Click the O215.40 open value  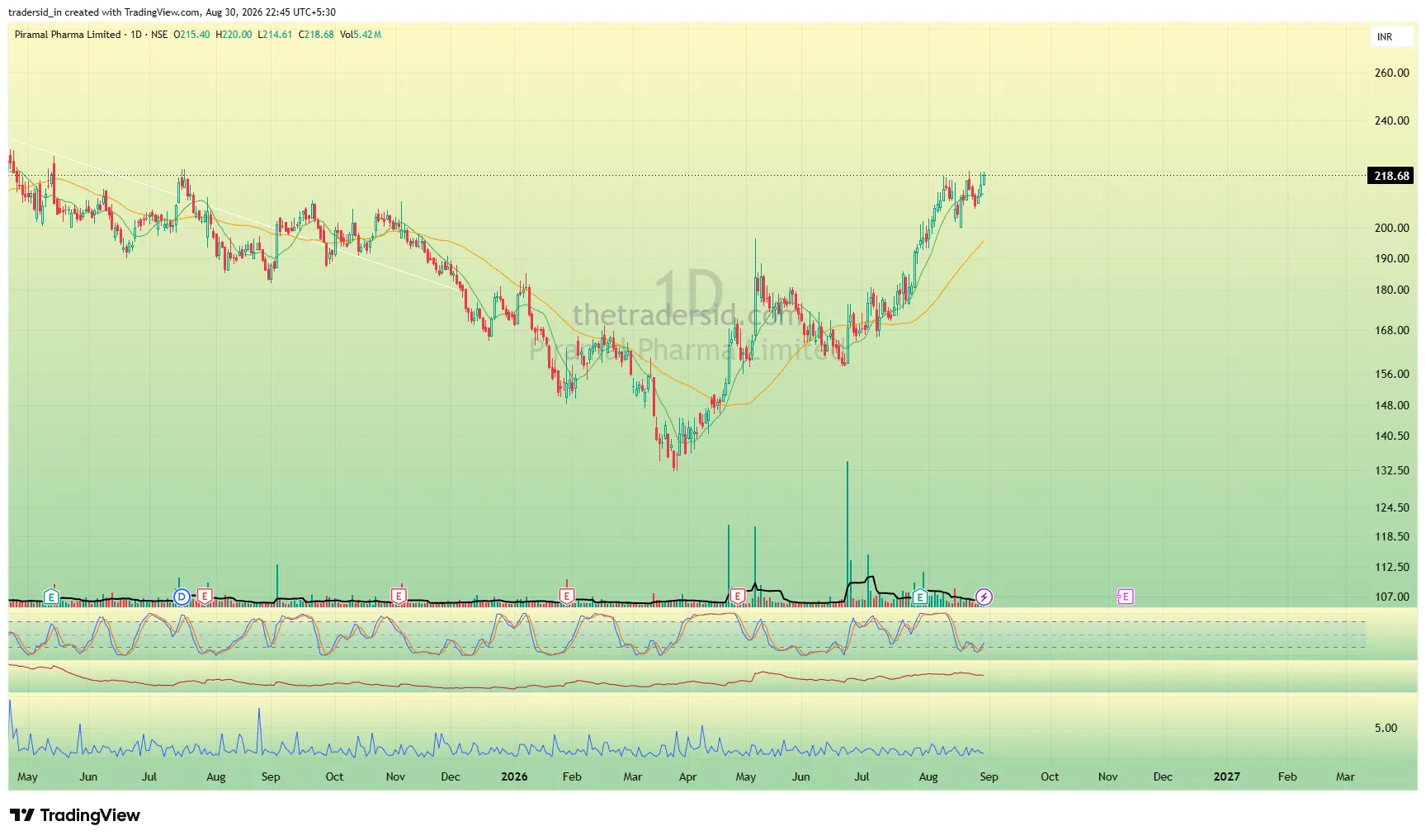tap(191, 35)
